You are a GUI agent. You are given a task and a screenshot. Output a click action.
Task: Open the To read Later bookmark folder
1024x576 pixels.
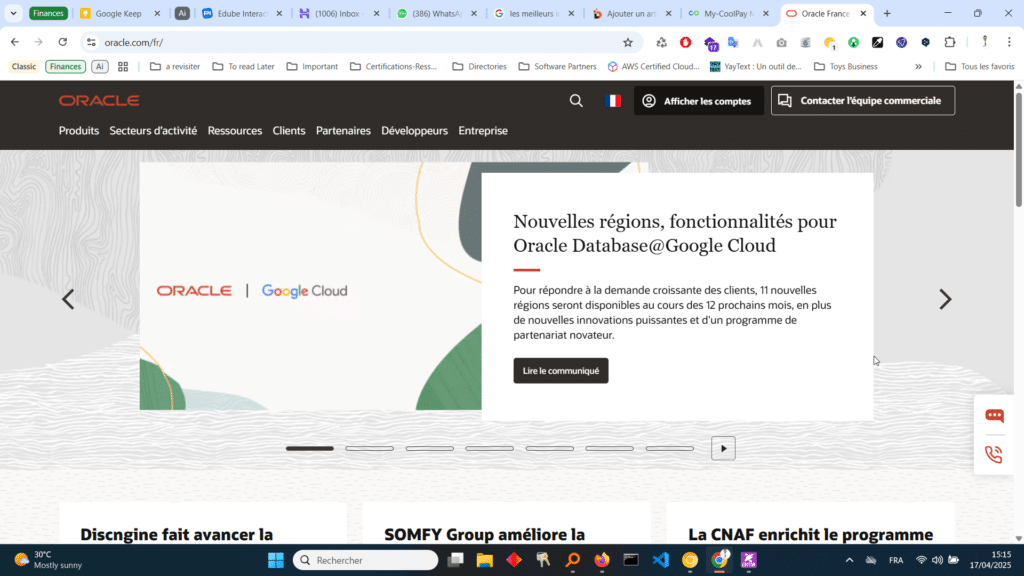(244, 67)
